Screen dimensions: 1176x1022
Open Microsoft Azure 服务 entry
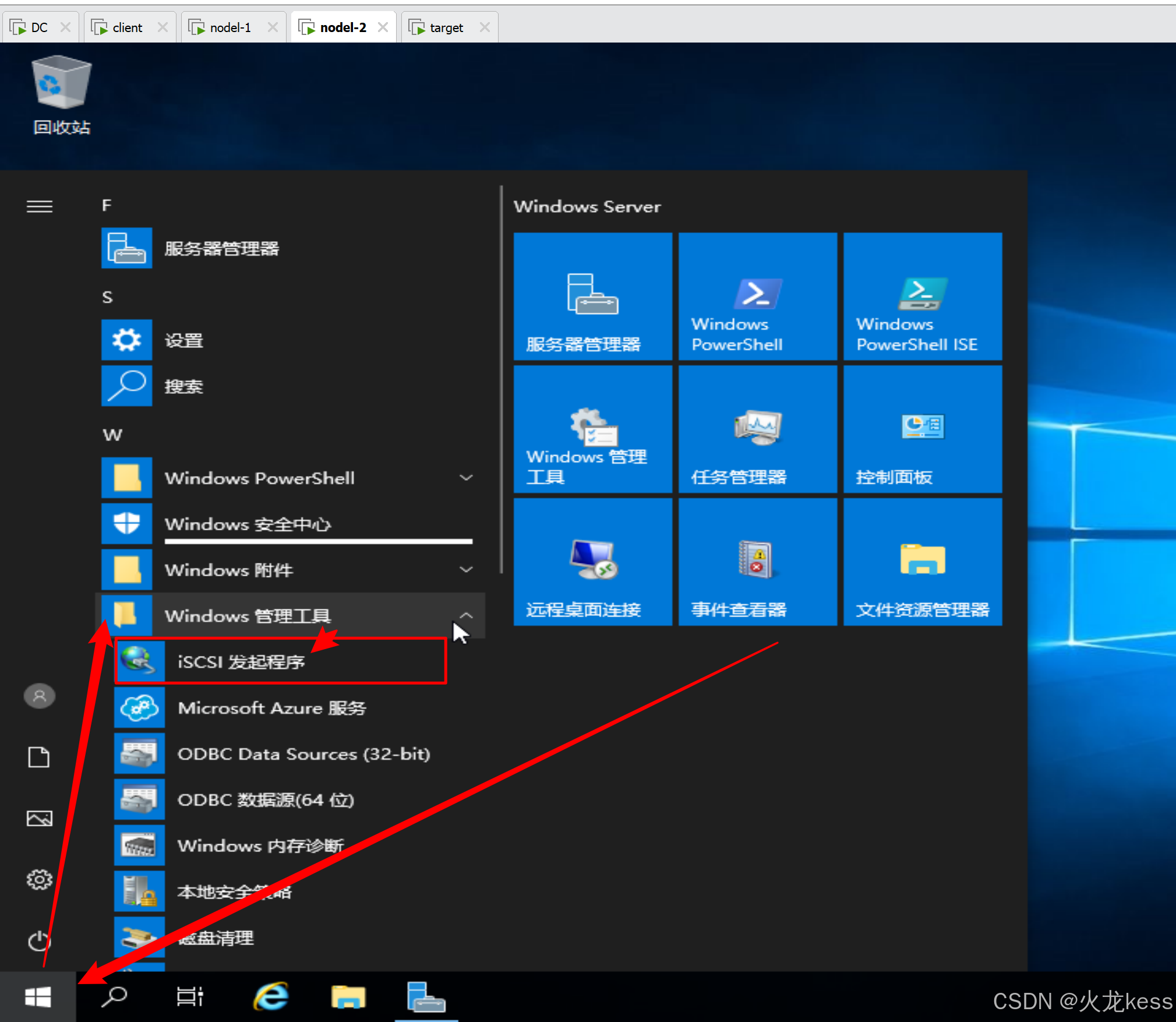pos(271,707)
